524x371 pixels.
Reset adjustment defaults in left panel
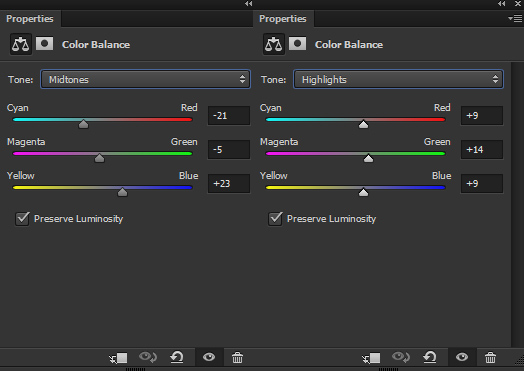(x=177, y=357)
